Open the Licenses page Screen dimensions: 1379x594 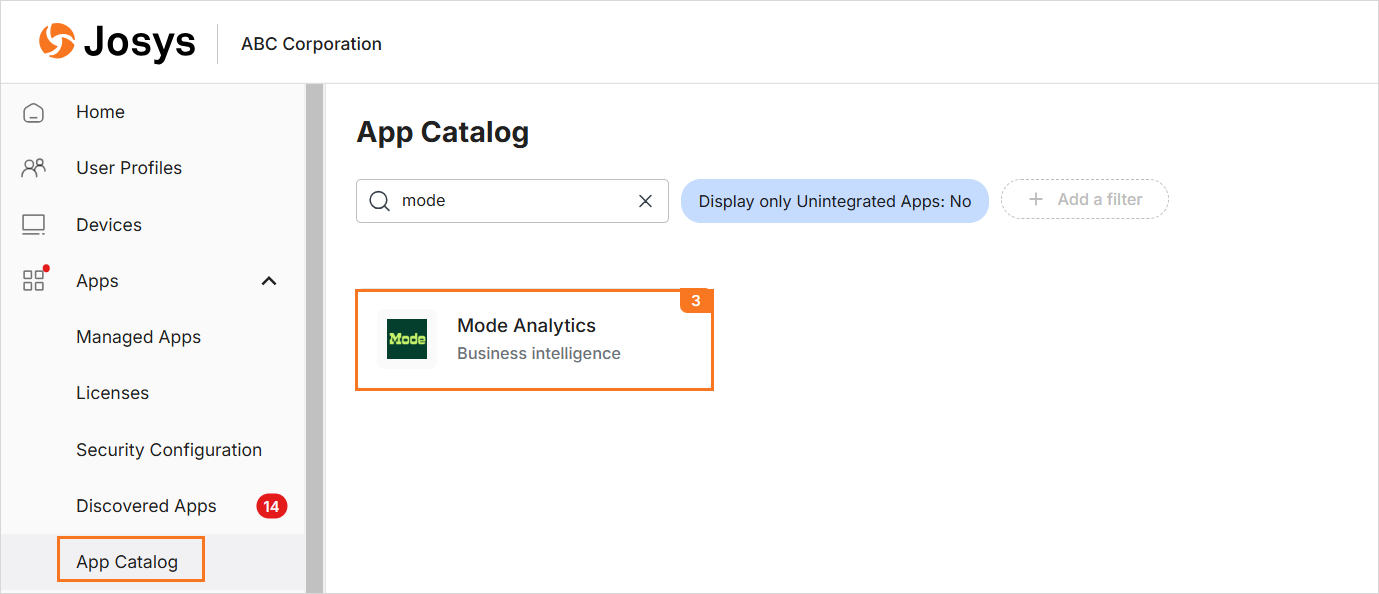pos(112,393)
